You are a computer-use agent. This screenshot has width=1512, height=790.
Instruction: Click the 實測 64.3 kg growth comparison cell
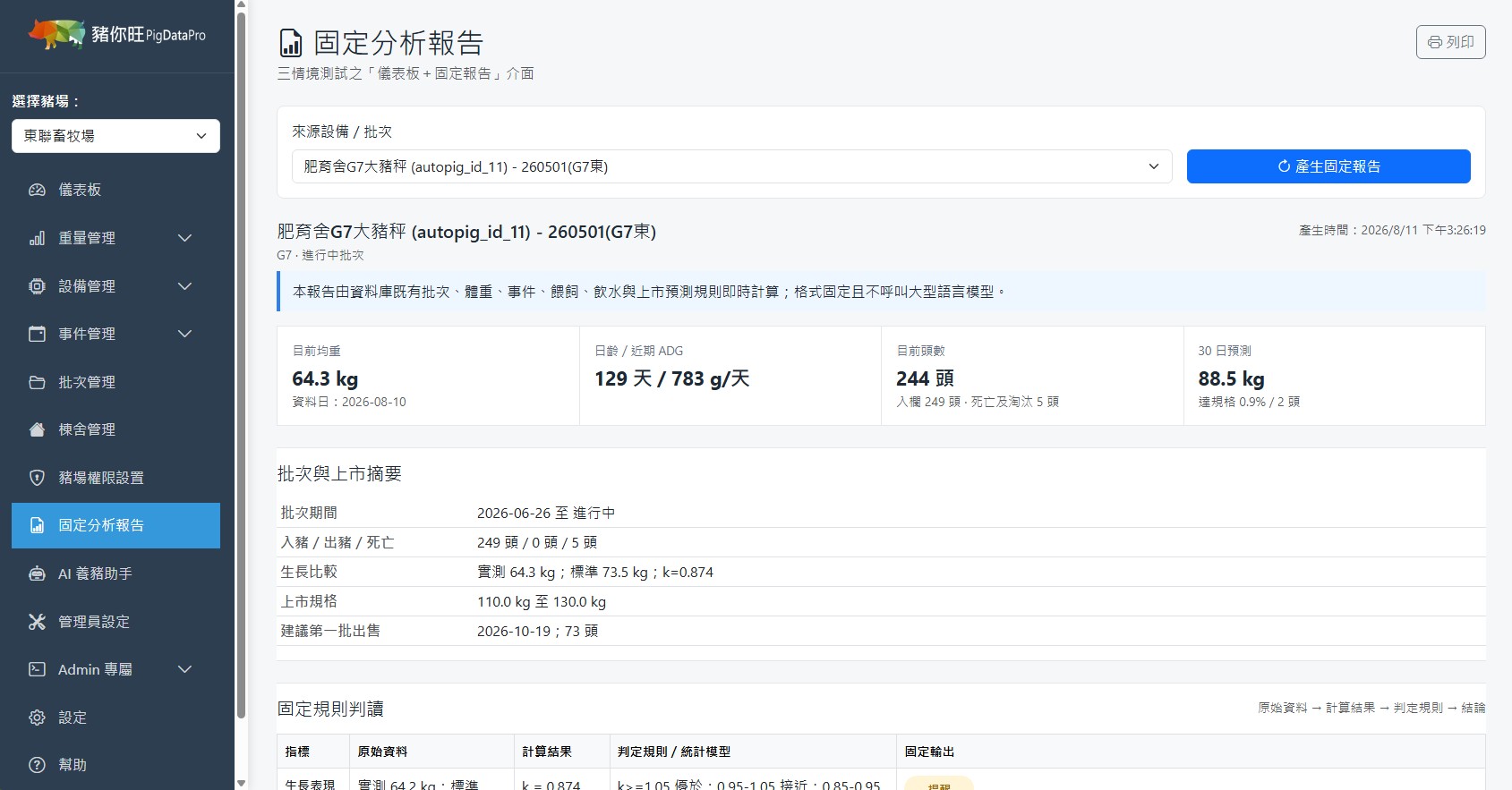point(595,572)
